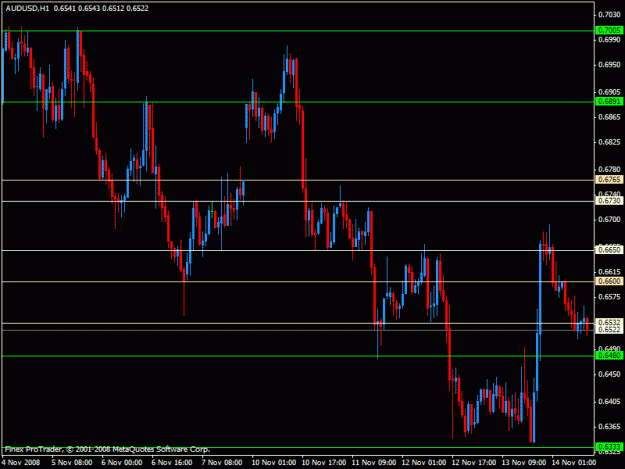625x469 pixels.
Task: Click the 0.6905 value on price scale
Action: (609, 92)
